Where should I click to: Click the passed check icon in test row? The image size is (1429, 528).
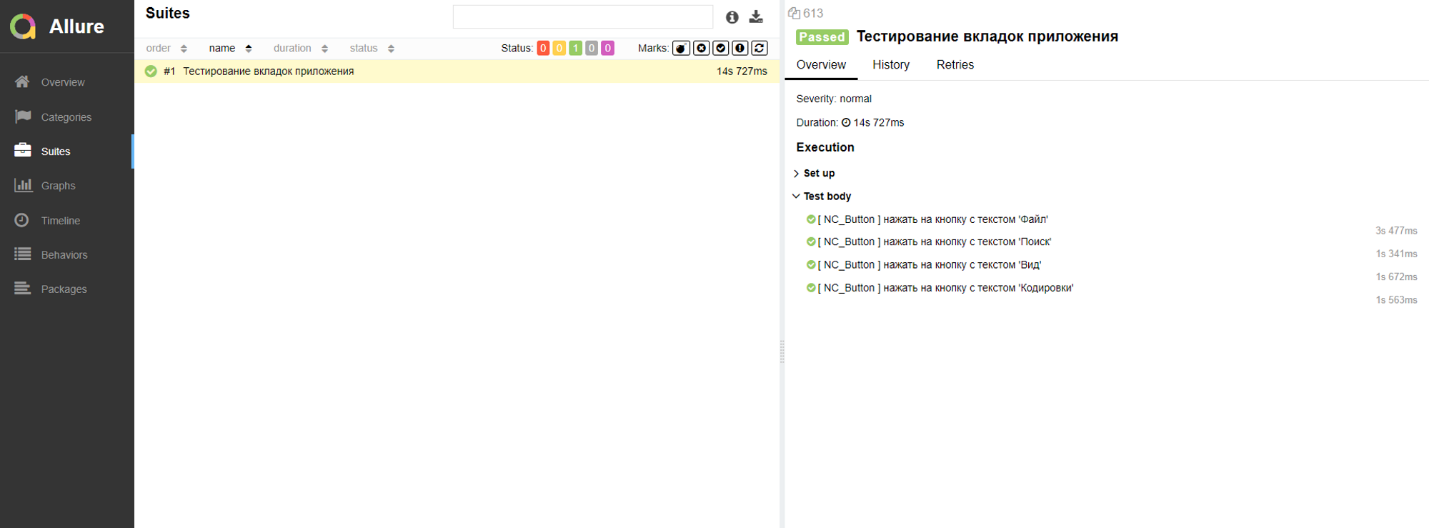(151, 71)
